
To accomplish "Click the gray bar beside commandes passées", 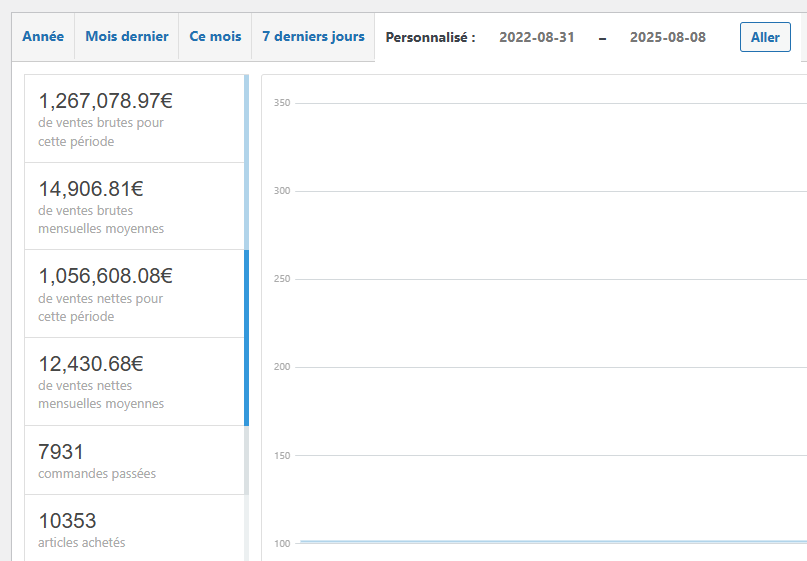I will pyautogui.click(x=246, y=460).
